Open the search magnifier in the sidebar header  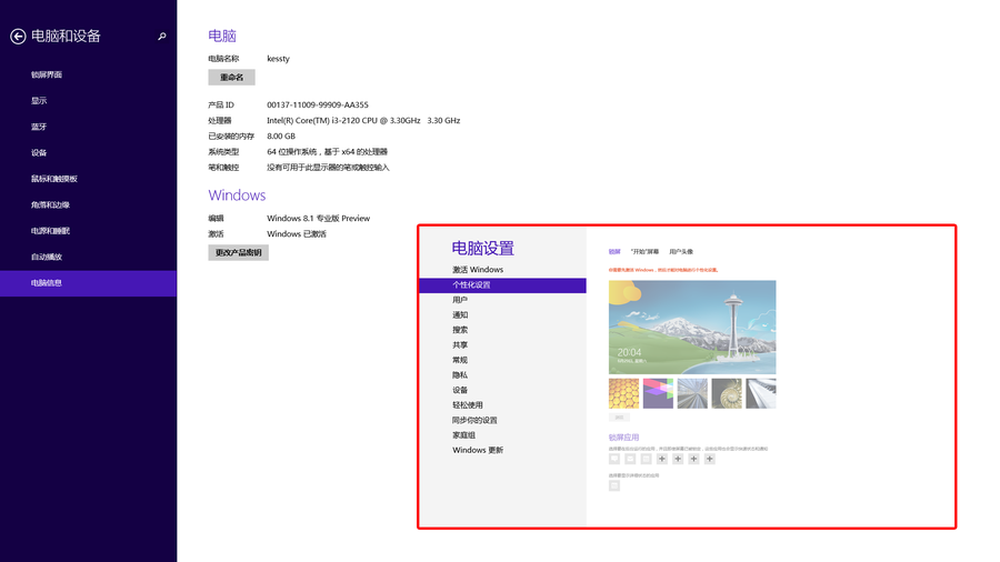click(162, 36)
